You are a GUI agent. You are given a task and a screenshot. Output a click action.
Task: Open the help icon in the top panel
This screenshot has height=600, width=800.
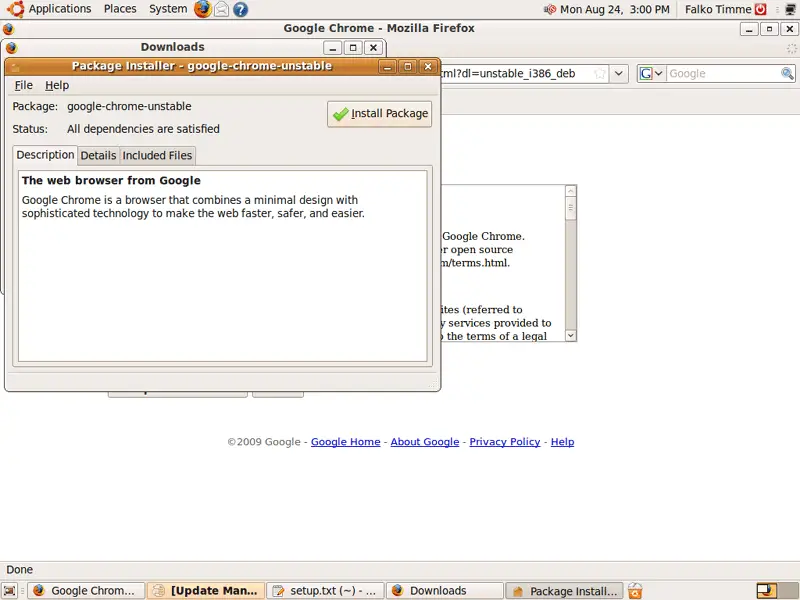click(240, 9)
